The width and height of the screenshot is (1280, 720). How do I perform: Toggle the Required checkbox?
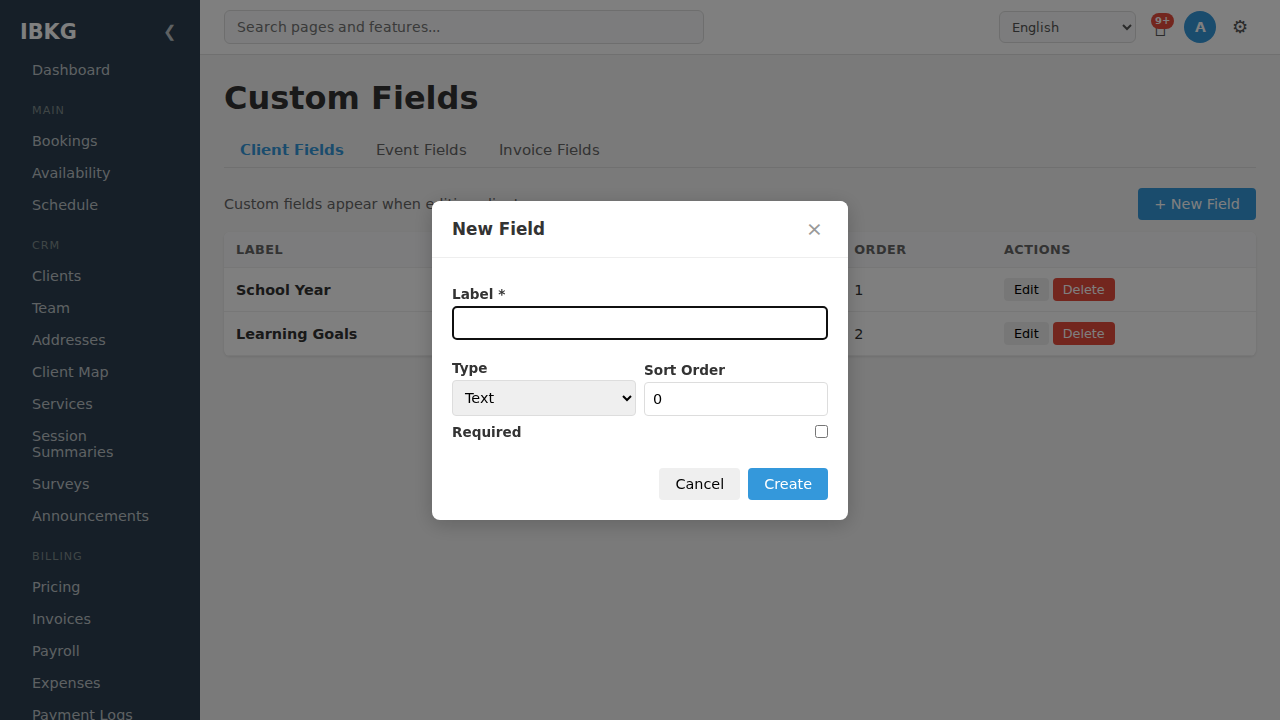coord(821,432)
